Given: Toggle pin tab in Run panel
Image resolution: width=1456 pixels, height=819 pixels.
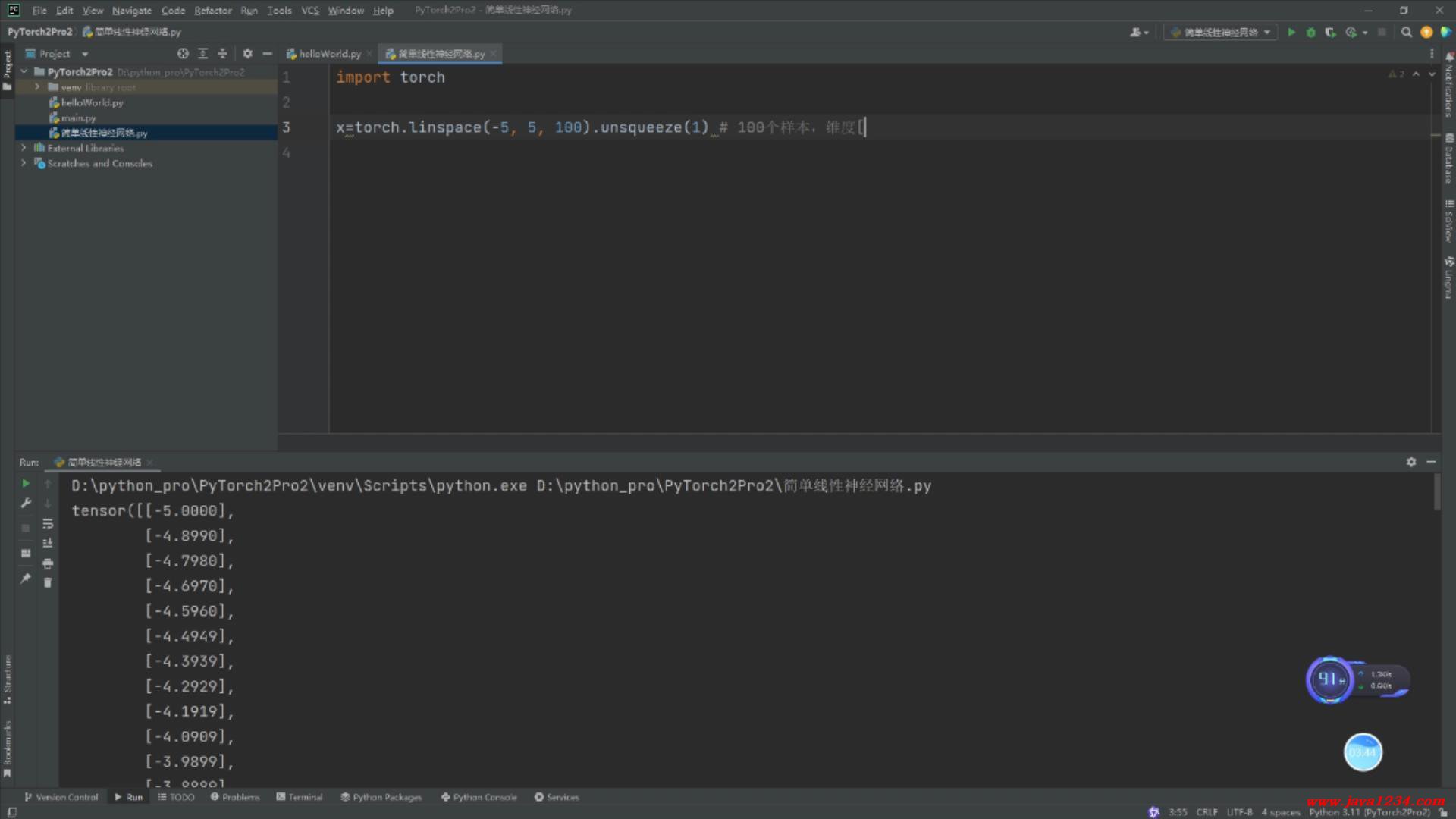Looking at the screenshot, I should [x=26, y=579].
